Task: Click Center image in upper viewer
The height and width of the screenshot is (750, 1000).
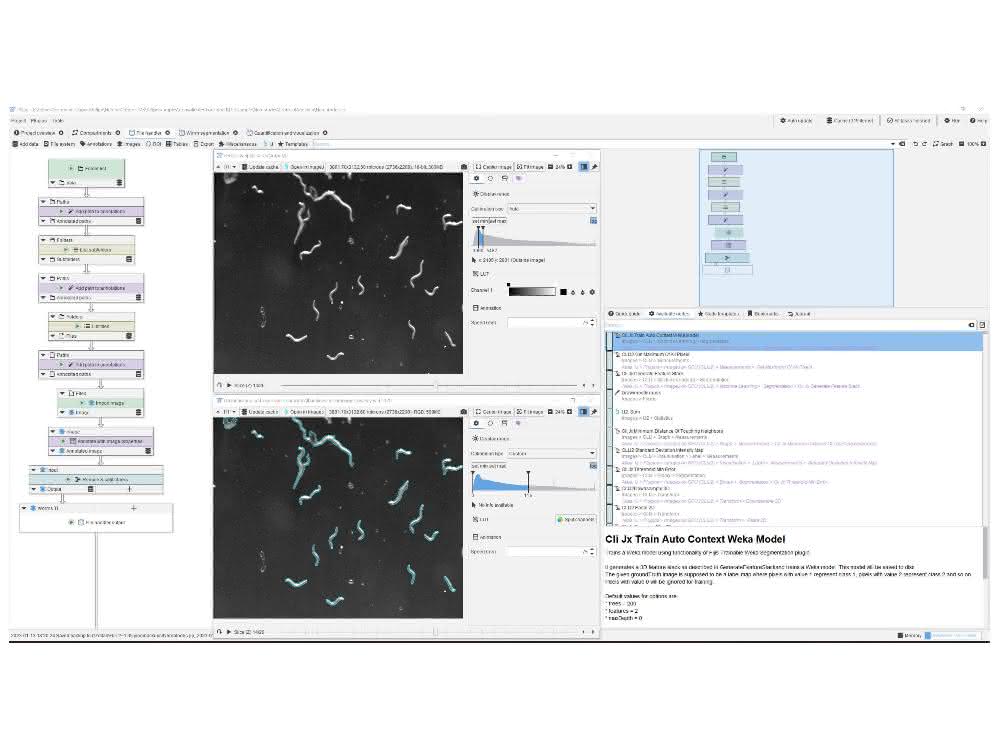Action: (x=494, y=167)
